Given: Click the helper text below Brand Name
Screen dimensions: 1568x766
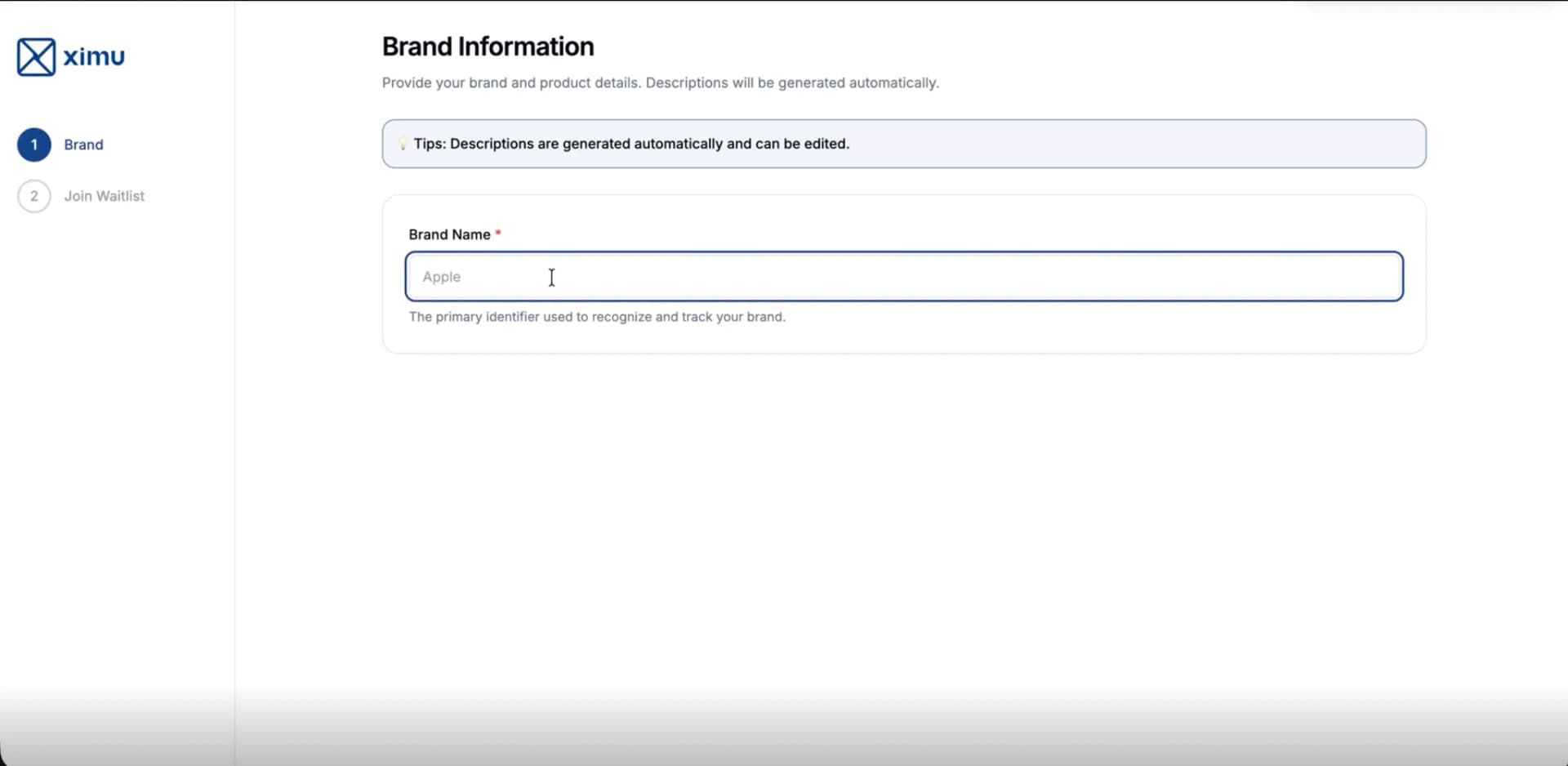Looking at the screenshot, I should point(596,317).
